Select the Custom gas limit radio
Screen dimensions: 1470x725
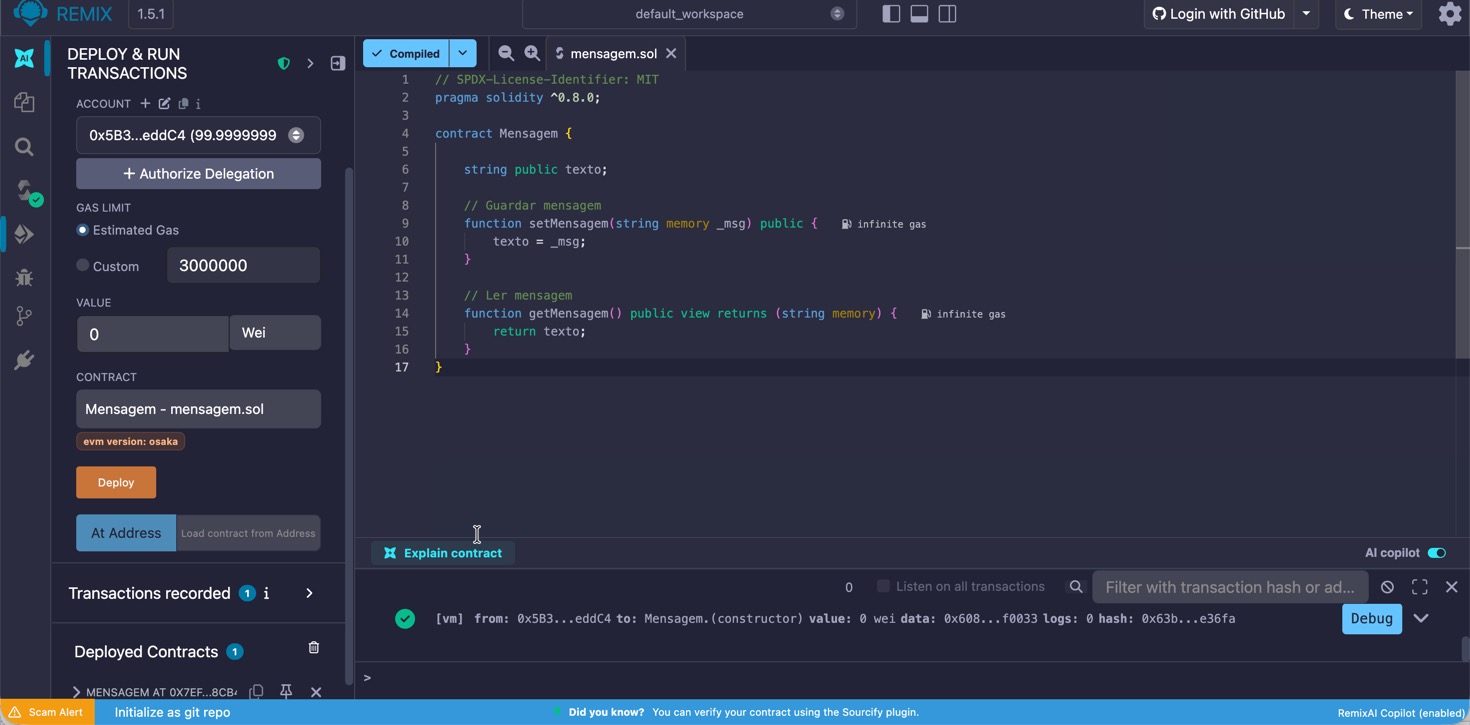83,266
